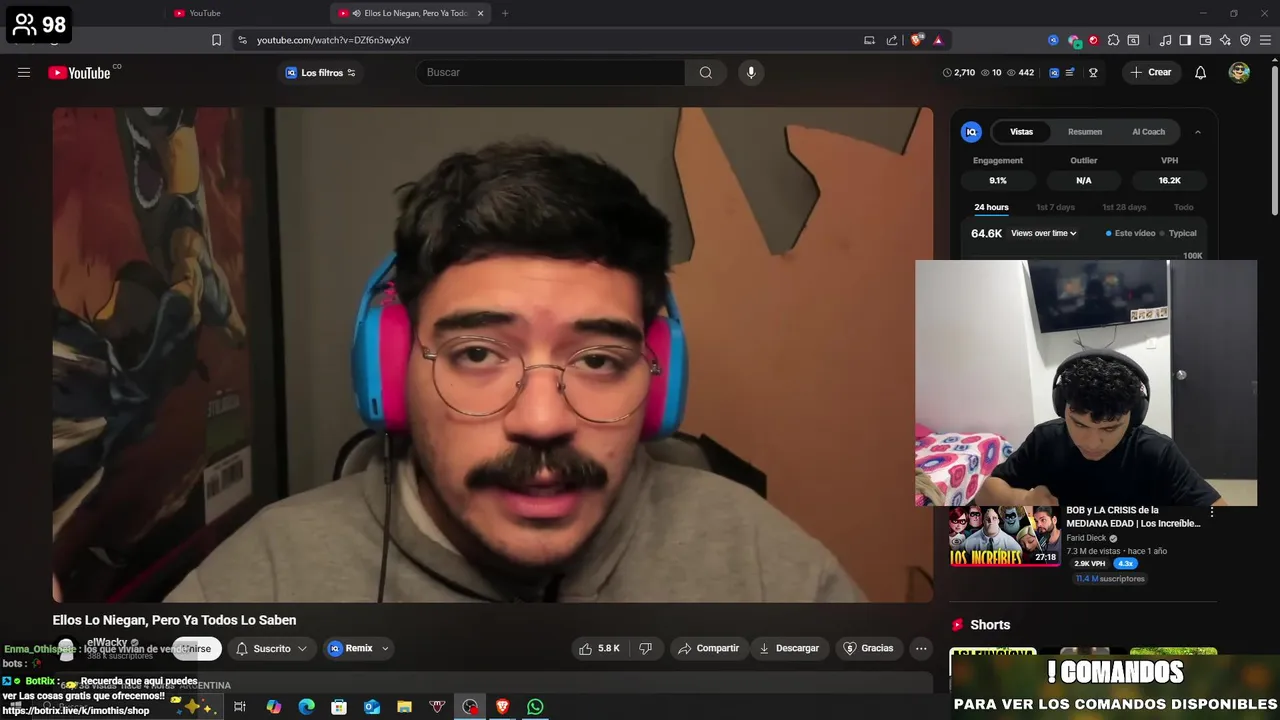
Task: Click the Descargar button
Action: click(789, 648)
